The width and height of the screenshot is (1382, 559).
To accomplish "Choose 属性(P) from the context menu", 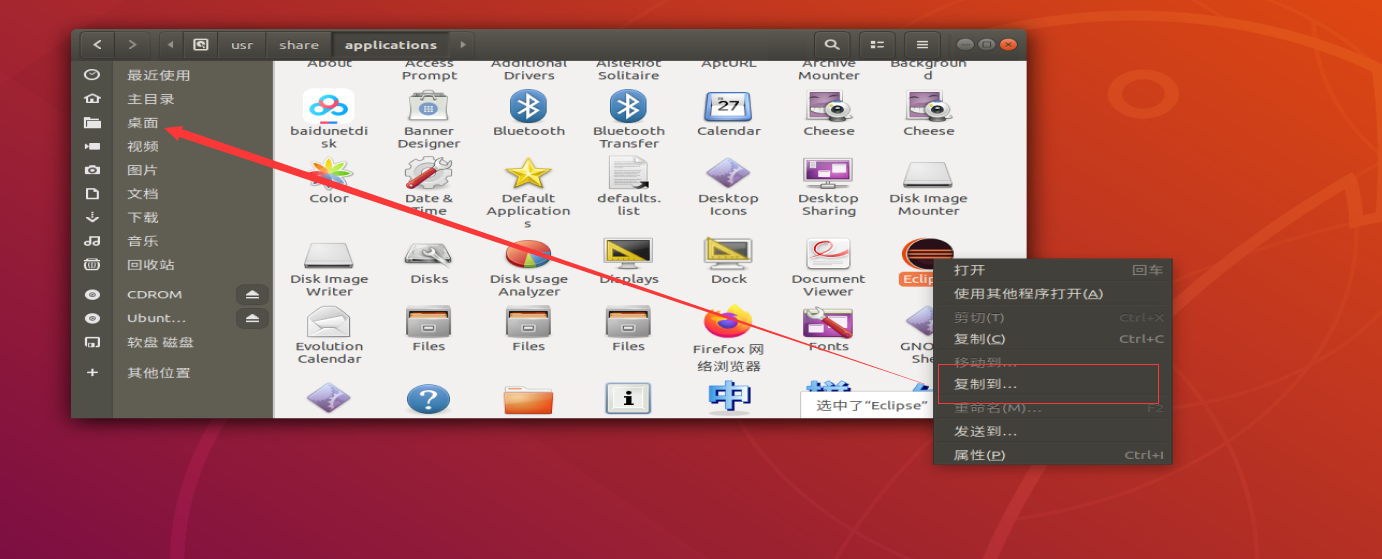I will [x=1052, y=455].
